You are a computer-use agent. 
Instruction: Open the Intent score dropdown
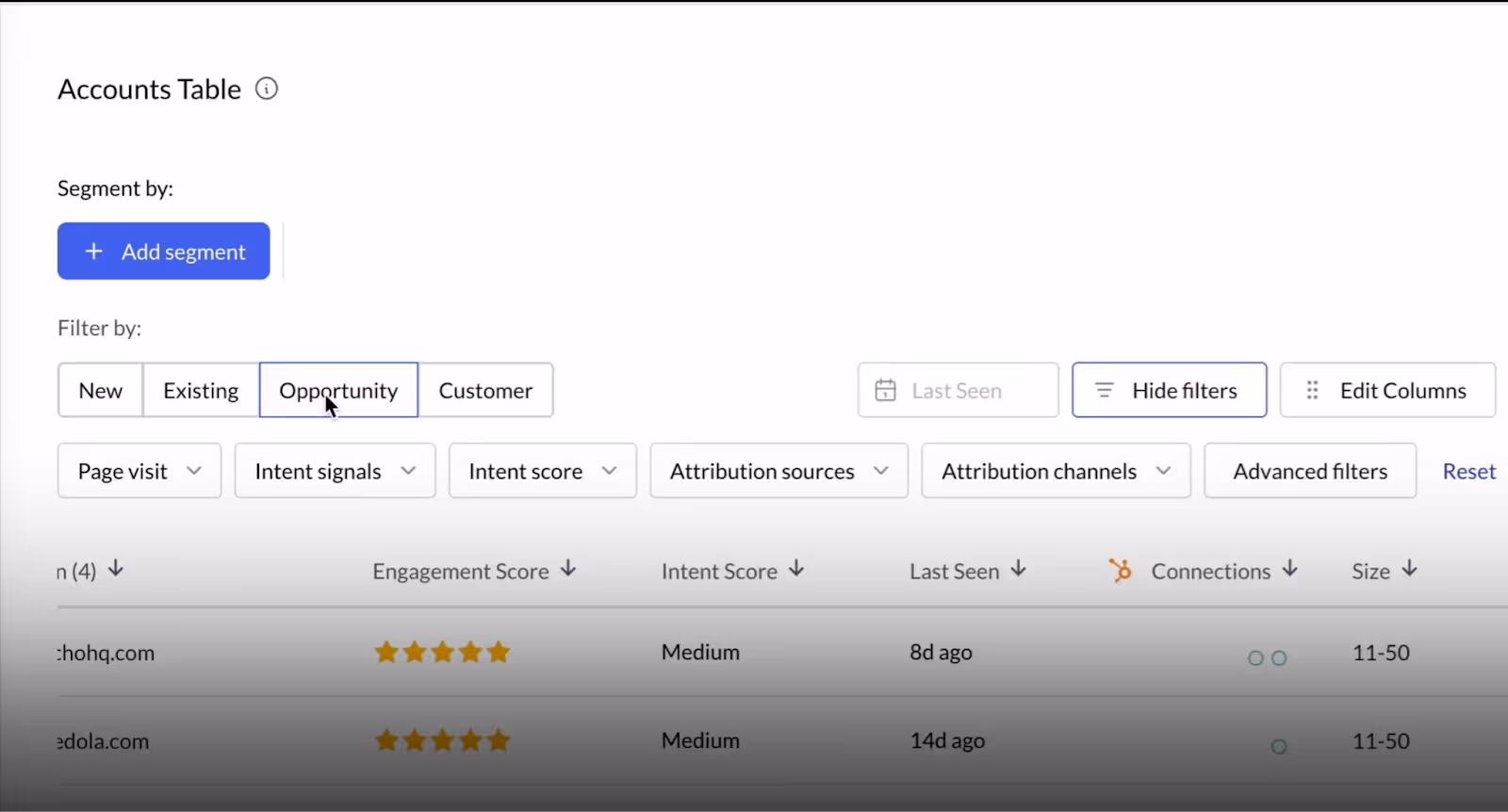[x=543, y=471]
